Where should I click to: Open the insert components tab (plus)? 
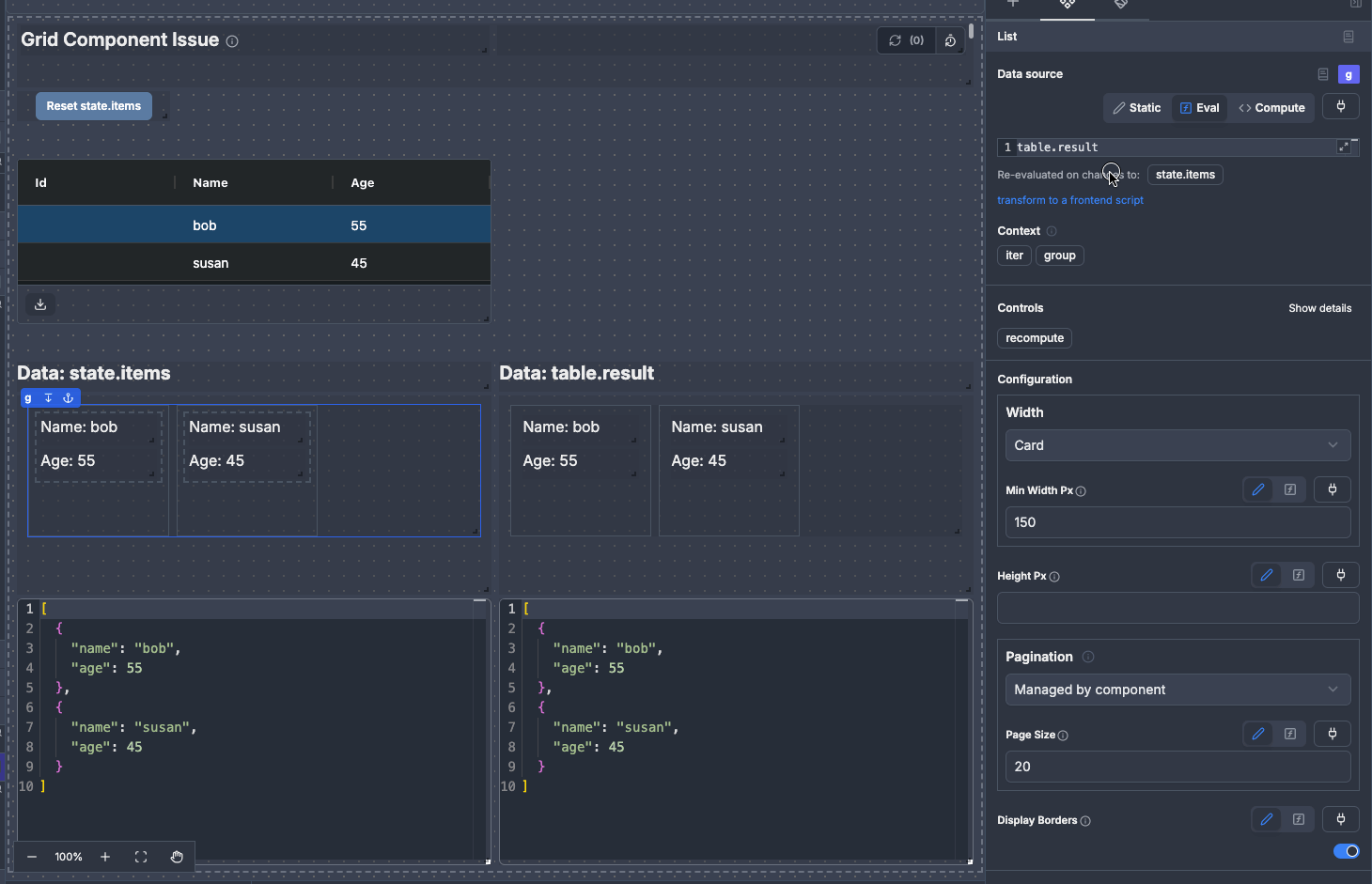pos(1013,5)
